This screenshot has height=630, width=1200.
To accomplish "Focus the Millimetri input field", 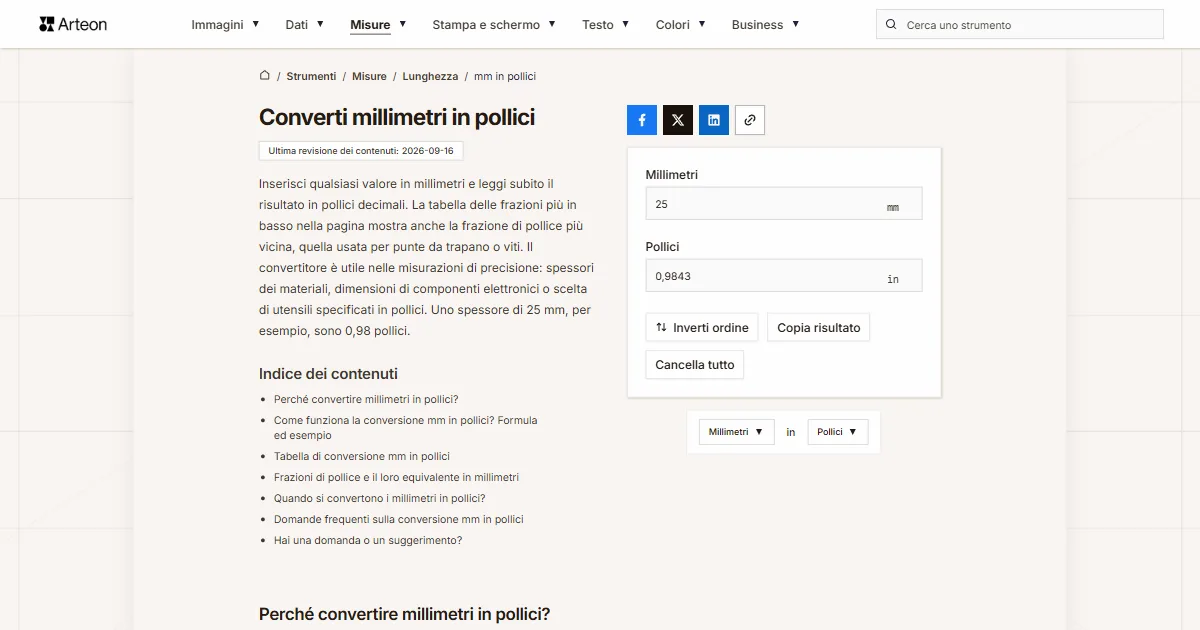I will pyautogui.click(x=784, y=204).
